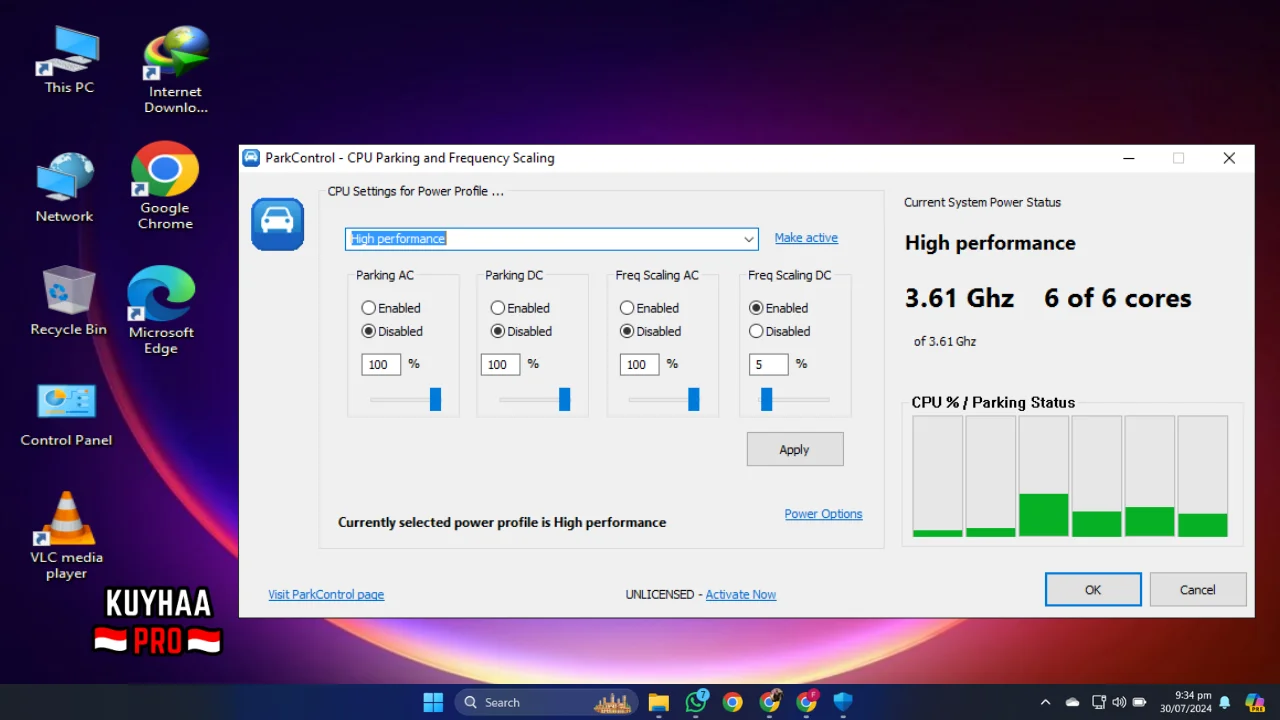This screenshot has width=1280, height=720.
Task: Click the Make active link
Action: click(x=806, y=238)
